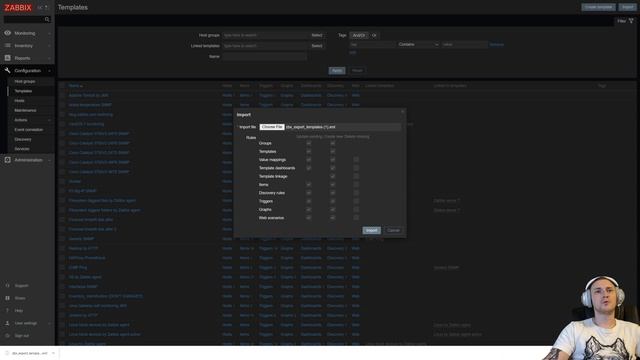Click the Configuration wrench icon
The height and width of the screenshot is (360, 640).
[7, 71]
